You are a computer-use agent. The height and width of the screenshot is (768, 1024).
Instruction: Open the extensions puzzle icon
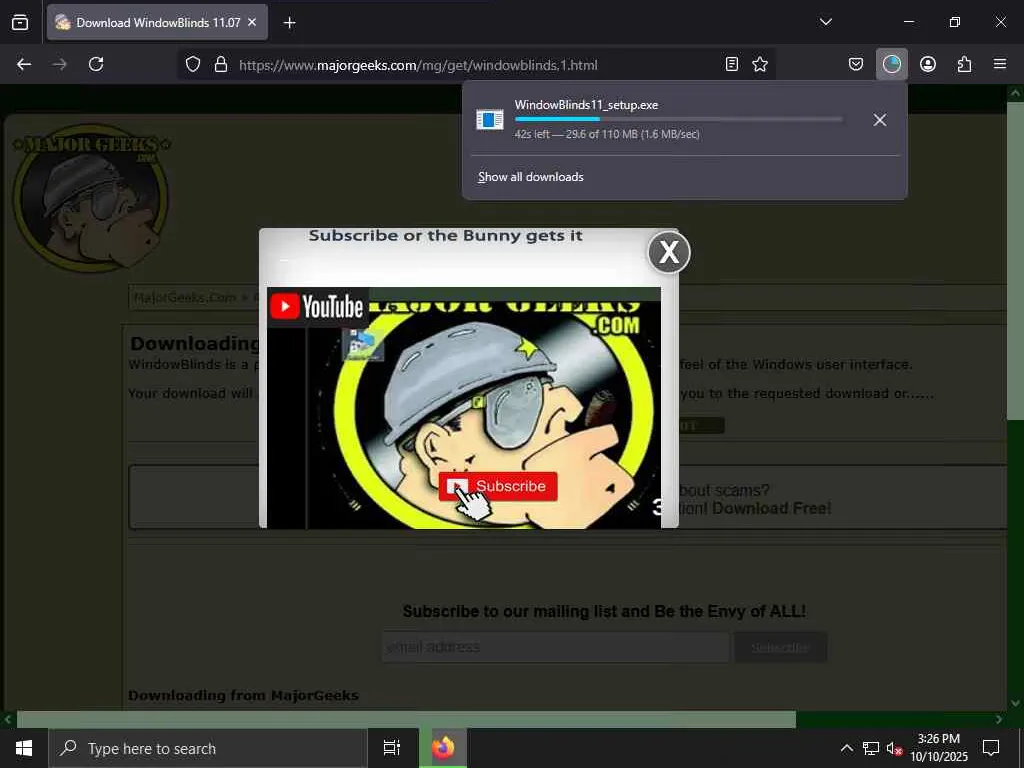964,64
